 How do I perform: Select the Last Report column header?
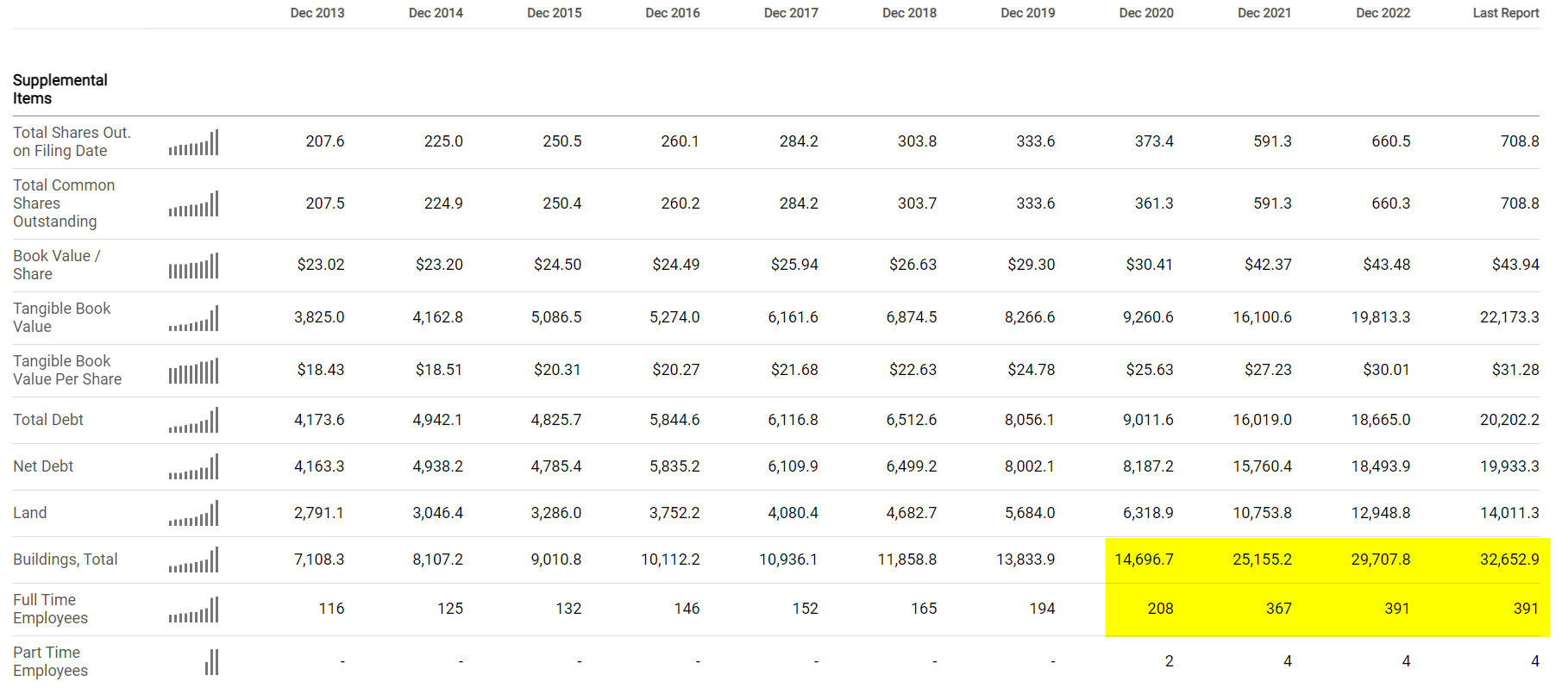(1505, 13)
